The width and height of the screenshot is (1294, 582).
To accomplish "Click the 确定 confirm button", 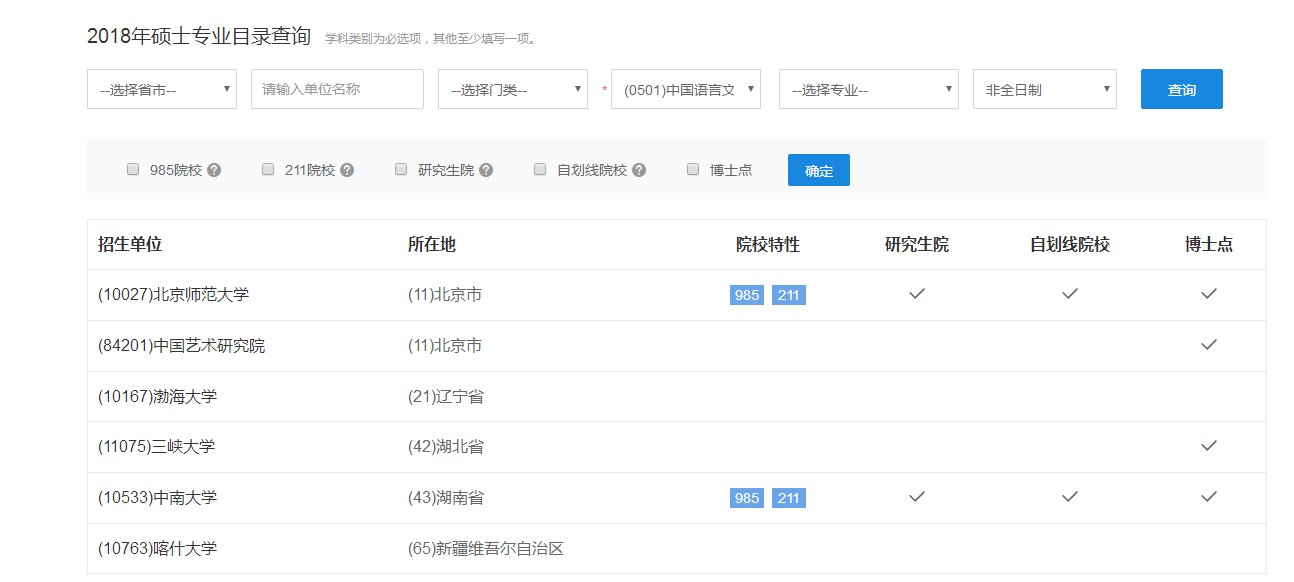I will pyautogui.click(x=819, y=170).
